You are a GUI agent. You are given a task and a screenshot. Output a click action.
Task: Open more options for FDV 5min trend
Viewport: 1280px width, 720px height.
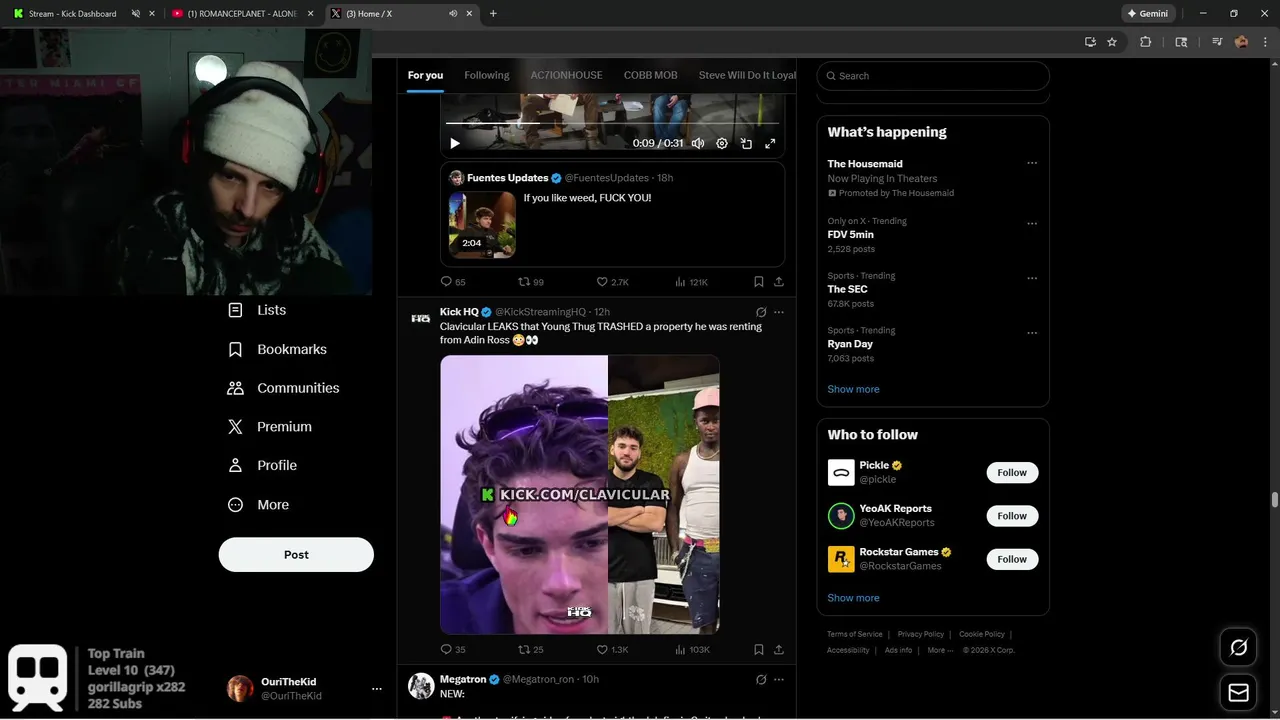[x=1032, y=223]
